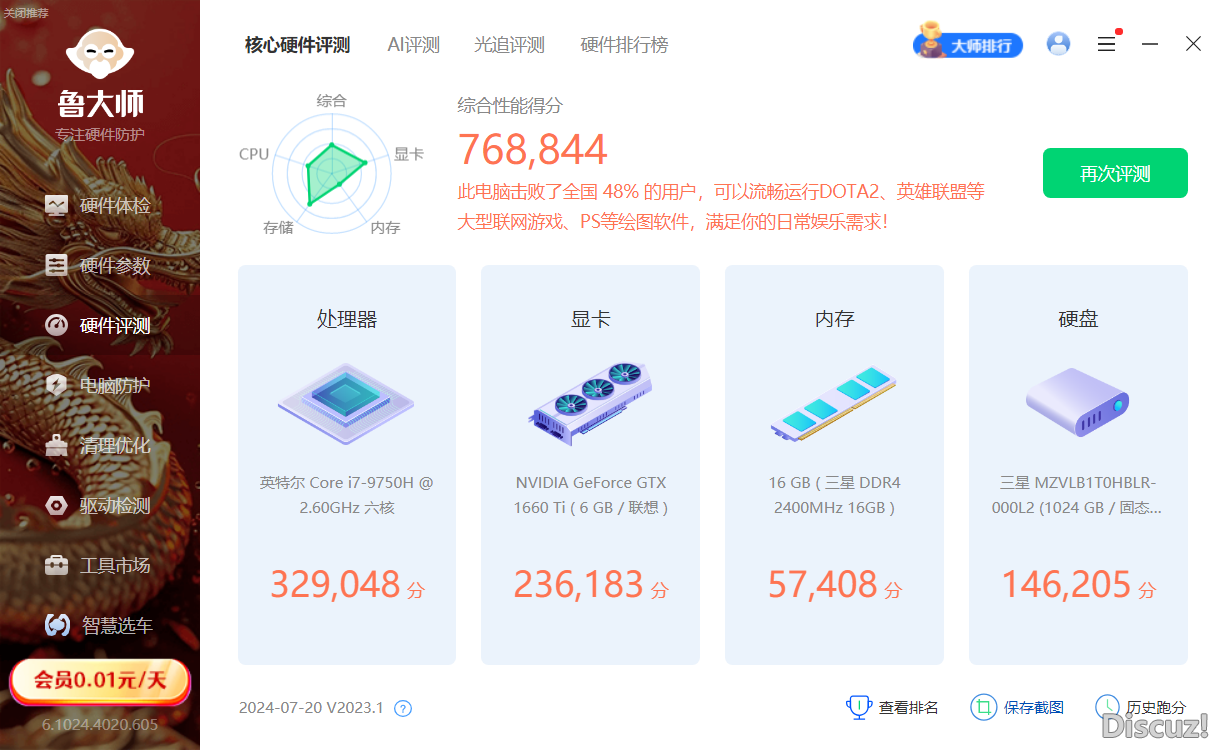Open 清理优化 in the sidebar

tap(98, 446)
